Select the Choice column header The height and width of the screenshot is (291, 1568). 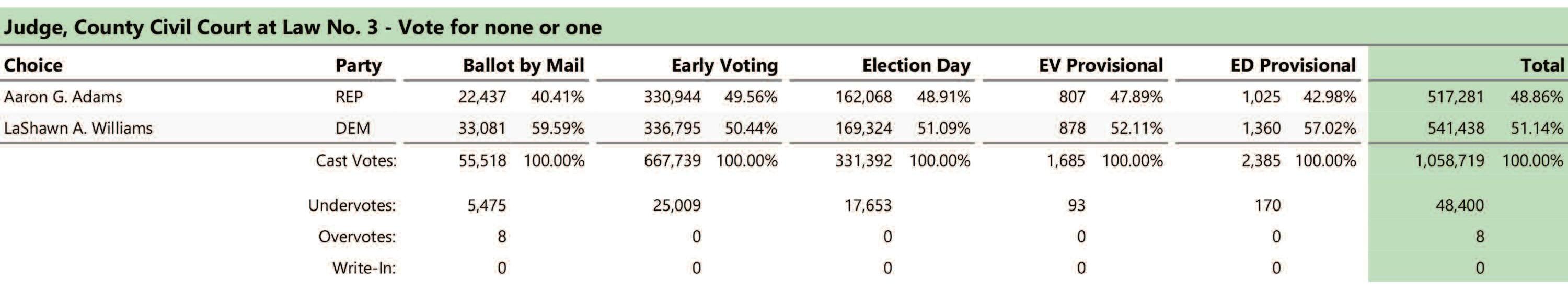(33, 65)
